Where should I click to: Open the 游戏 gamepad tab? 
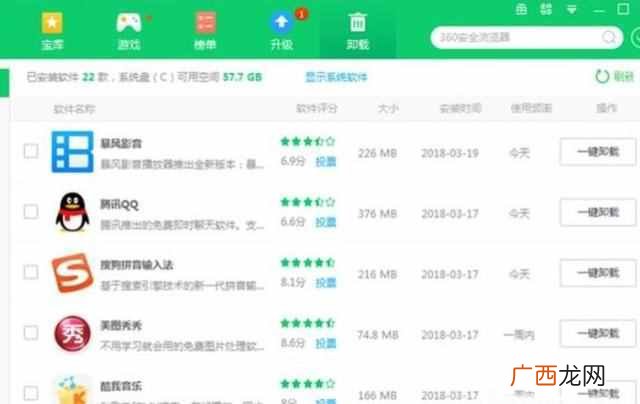click(x=129, y=31)
